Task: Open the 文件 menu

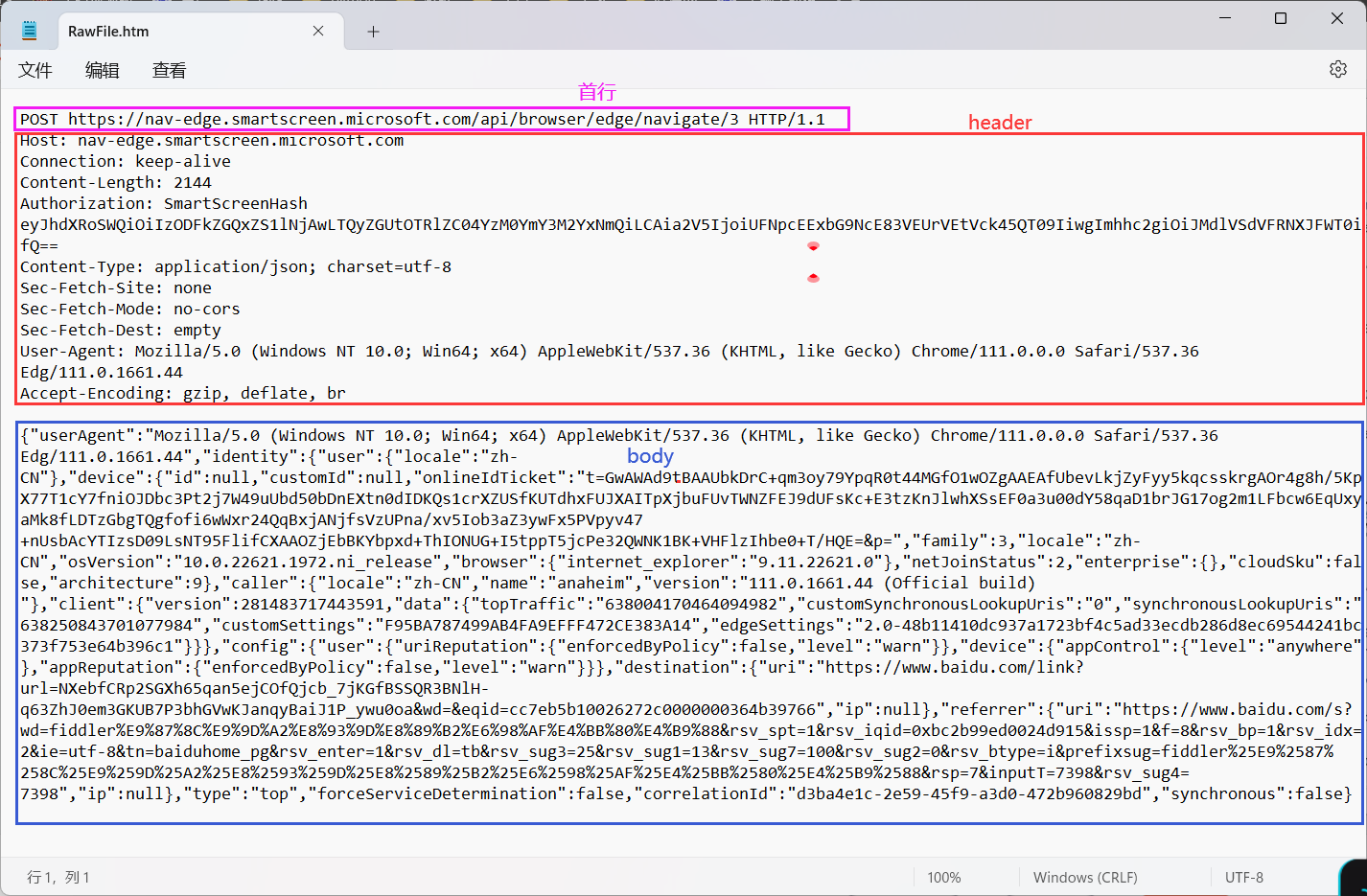Action: (35, 70)
